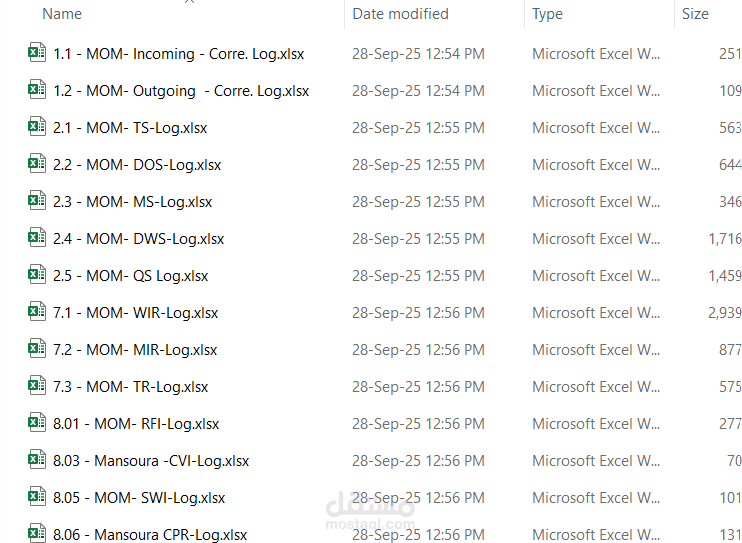Viewport: 742px width, 543px height.
Task: Choose file name 2.5 - MOM- QS Log.xlsx
Action: pyautogui.click(x=131, y=276)
